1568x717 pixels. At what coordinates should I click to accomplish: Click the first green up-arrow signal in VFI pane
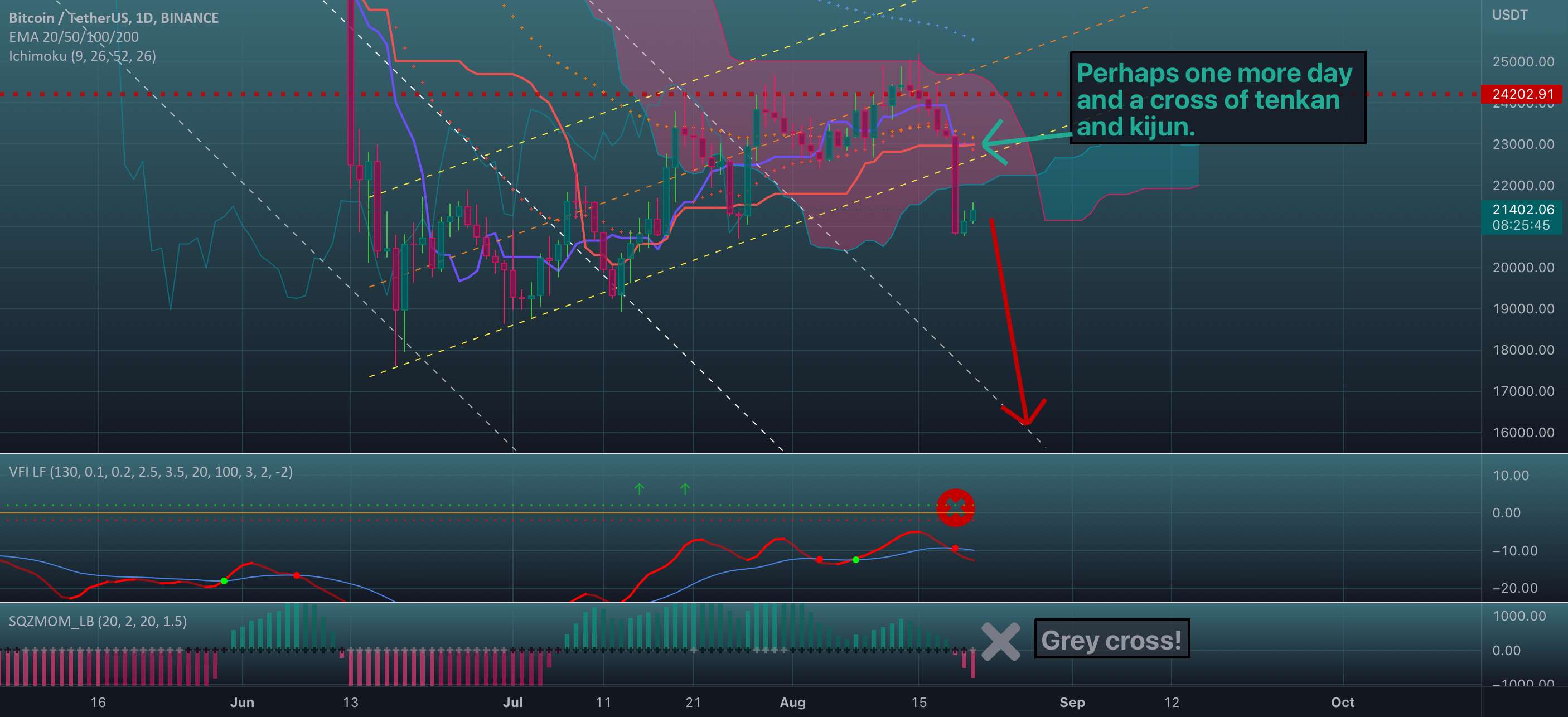click(639, 489)
